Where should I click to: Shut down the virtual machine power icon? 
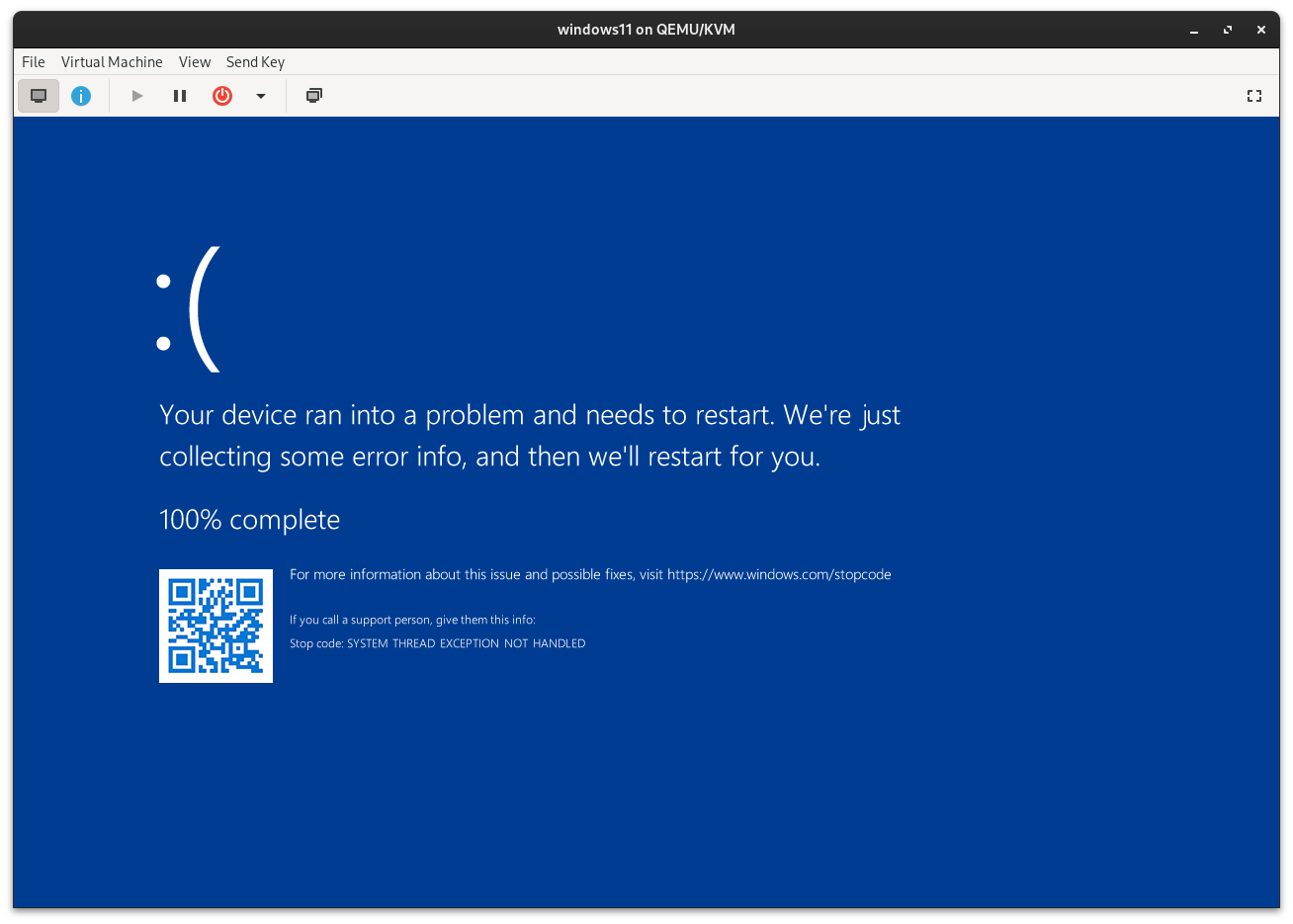(x=222, y=96)
